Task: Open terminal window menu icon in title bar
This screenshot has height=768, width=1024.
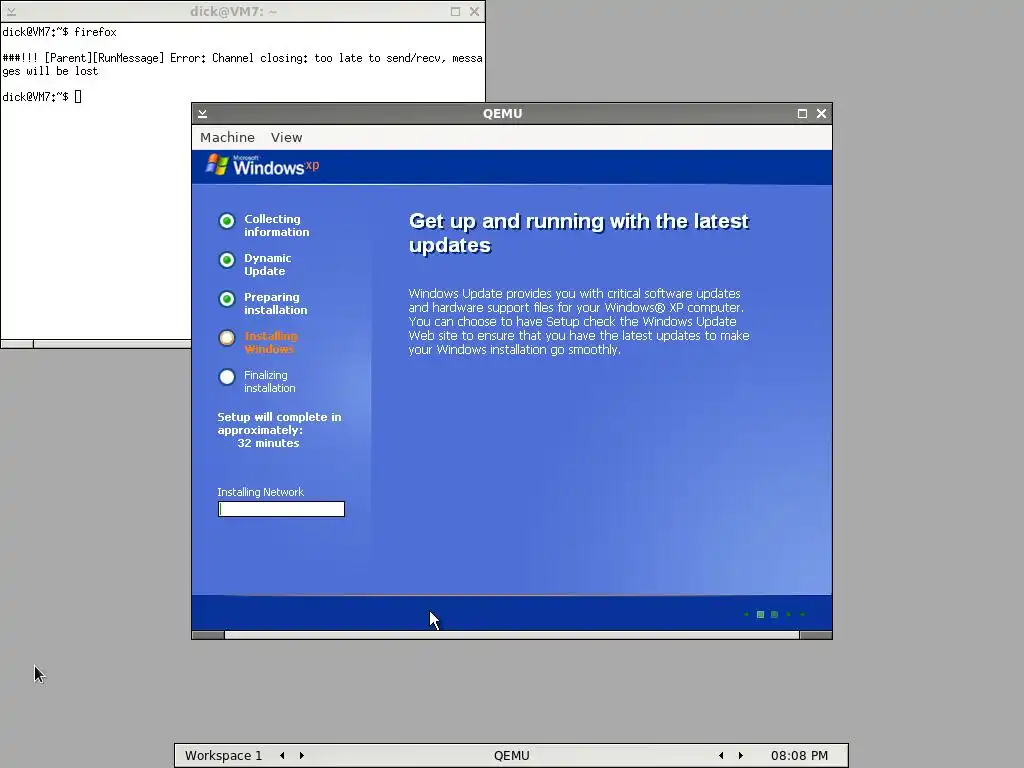Action: coord(11,12)
